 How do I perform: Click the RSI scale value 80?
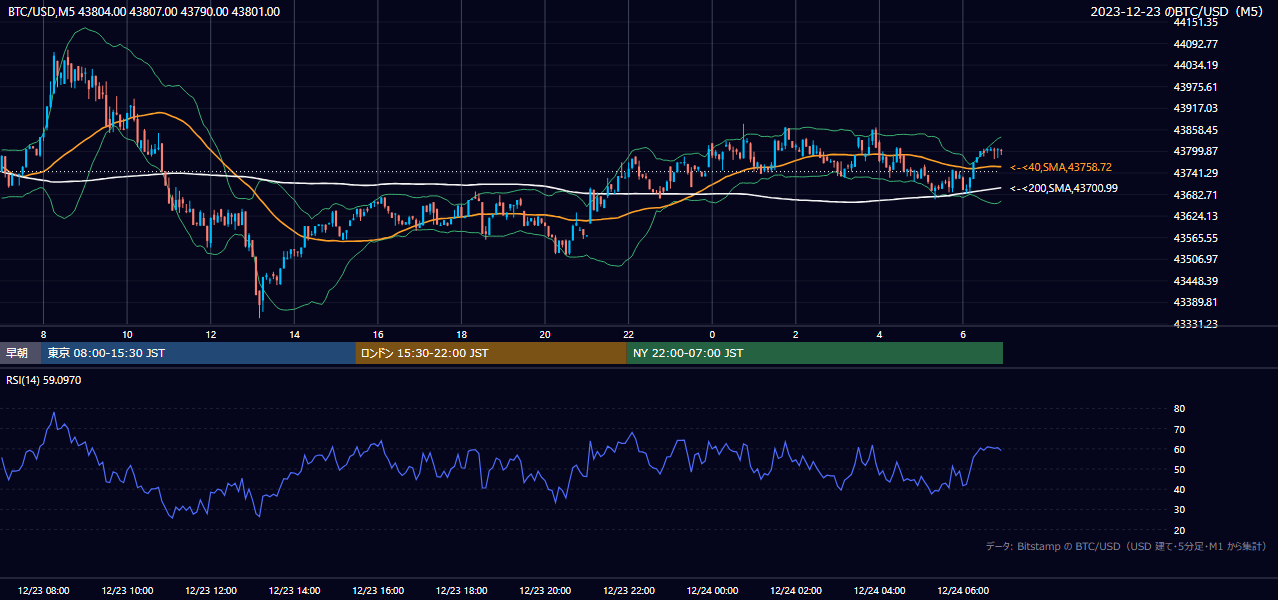1179,409
